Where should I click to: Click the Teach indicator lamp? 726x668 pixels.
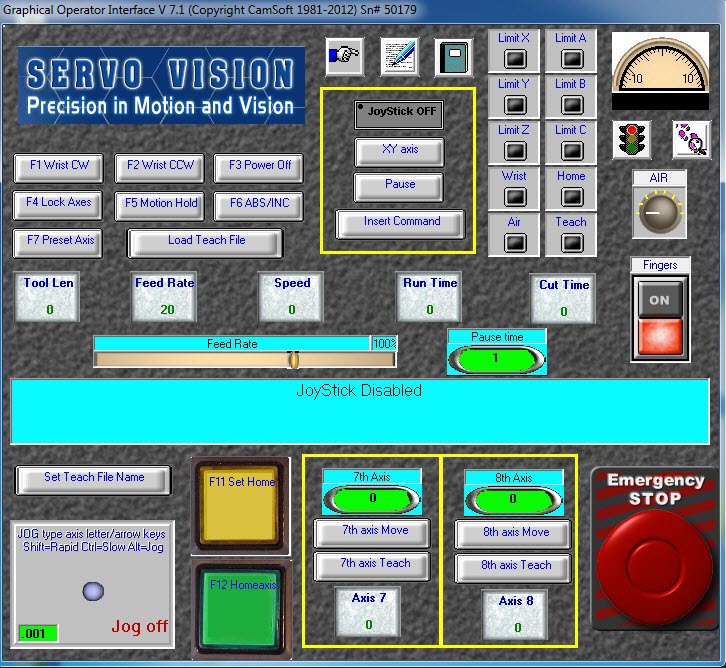tap(572, 243)
